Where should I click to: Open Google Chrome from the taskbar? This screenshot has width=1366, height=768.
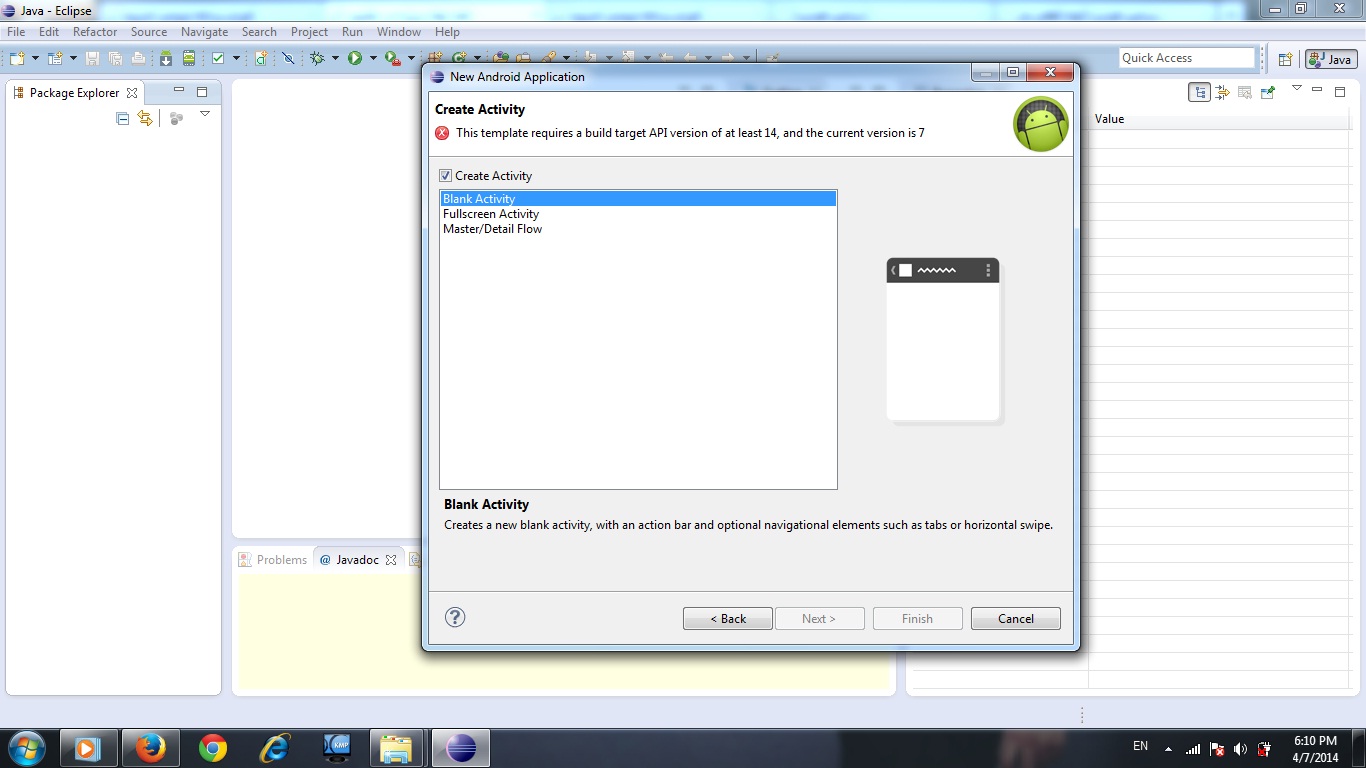pyautogui.click(x=212, y=748)
